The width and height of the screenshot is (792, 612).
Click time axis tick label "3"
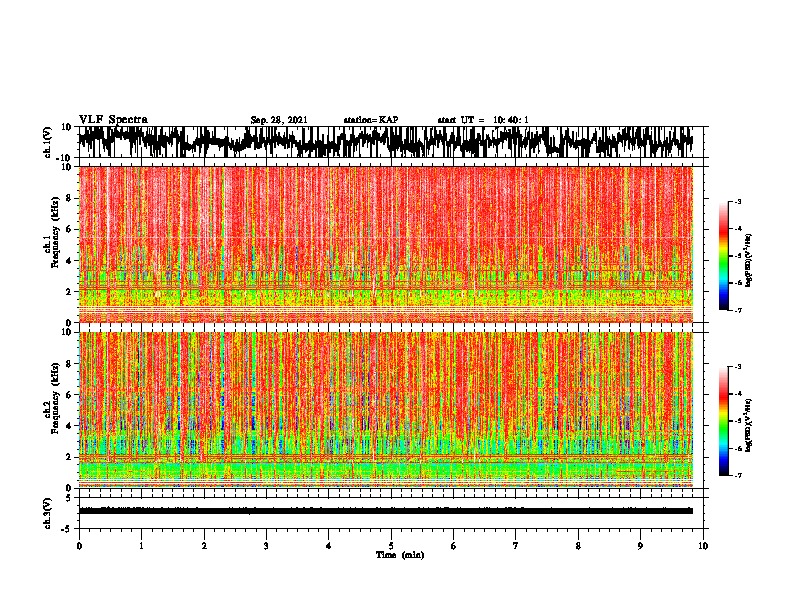[266, 546]
